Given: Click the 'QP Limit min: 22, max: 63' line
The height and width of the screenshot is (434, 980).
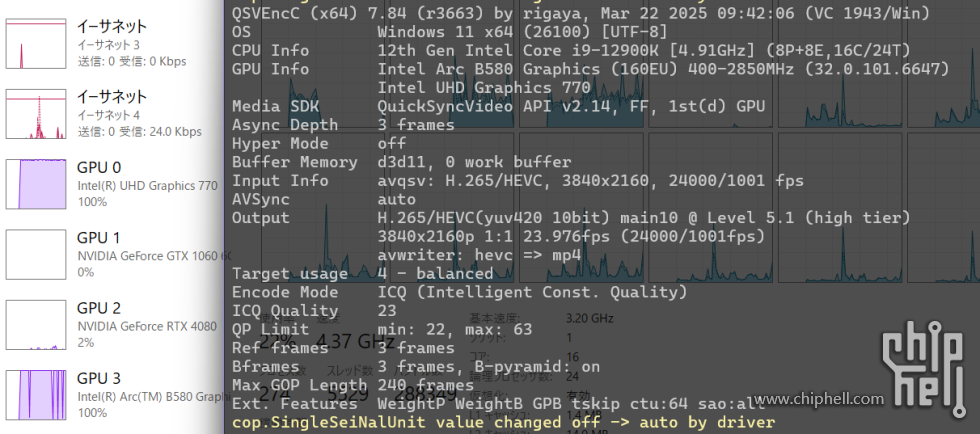Looking at the screenshot, I should tap(382, 330).
